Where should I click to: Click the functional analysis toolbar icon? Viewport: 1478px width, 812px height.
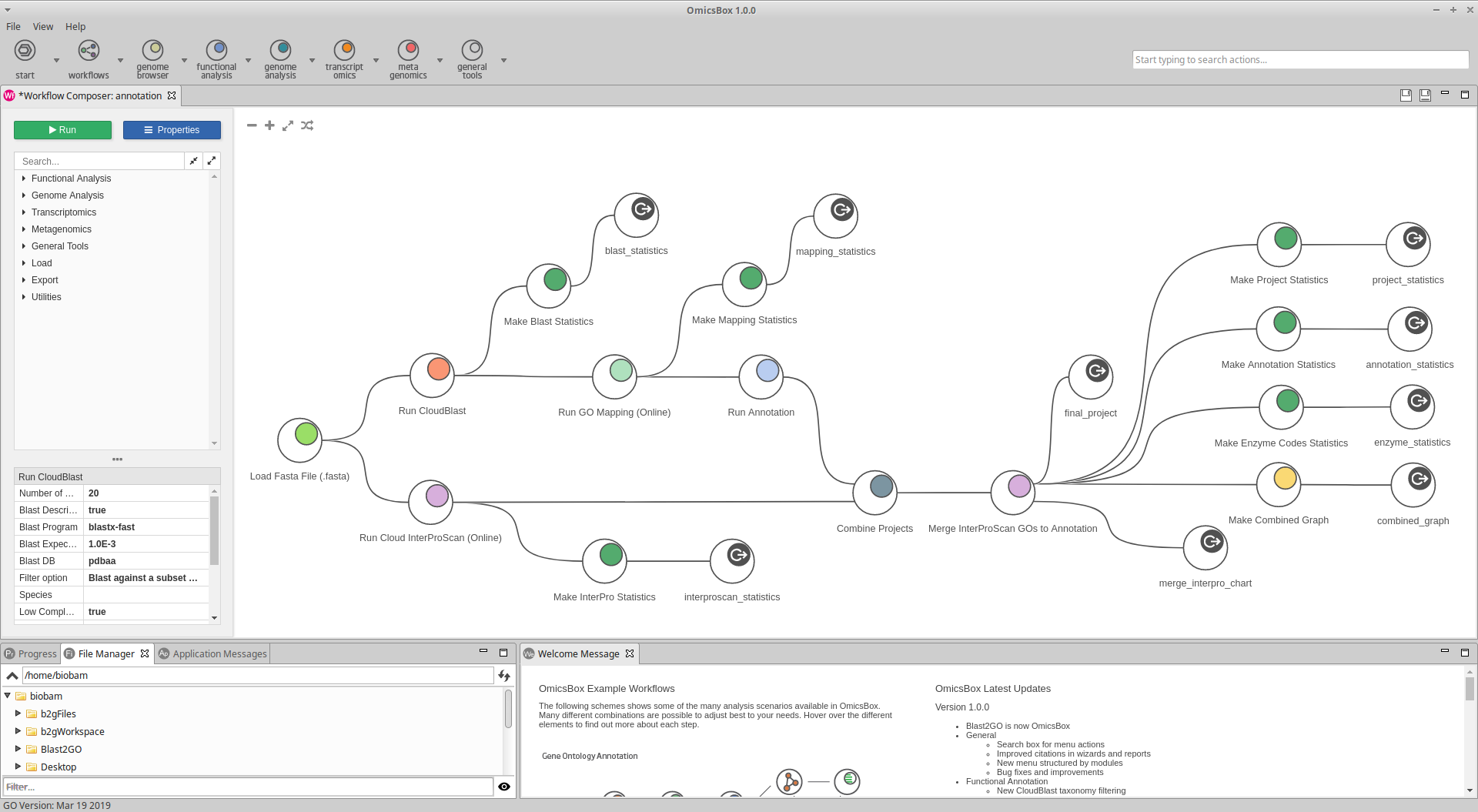point(216,51)
